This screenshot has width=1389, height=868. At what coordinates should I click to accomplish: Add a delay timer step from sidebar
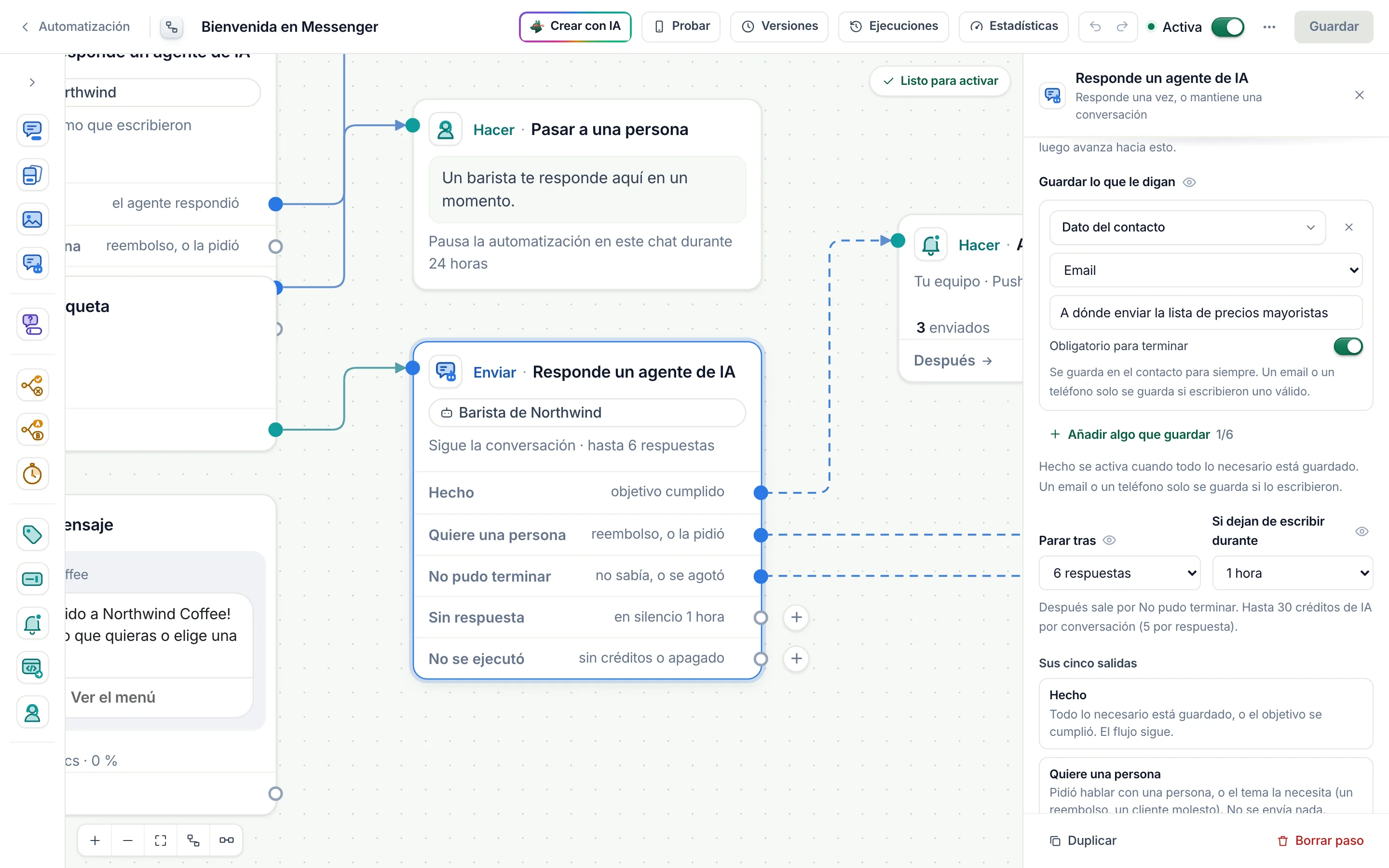click(x=32, y=474)
